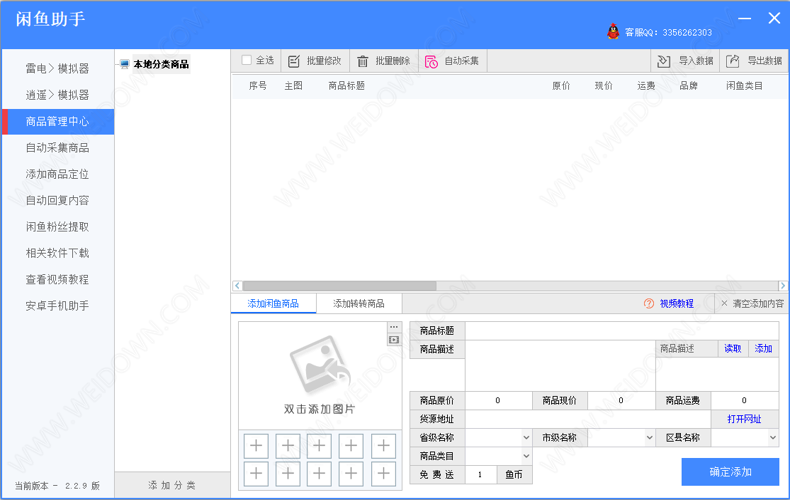The height and width of the screenshot is (500, 790).
Task: Open the 区县名称 district dropdown
Action: pos(773,438)
